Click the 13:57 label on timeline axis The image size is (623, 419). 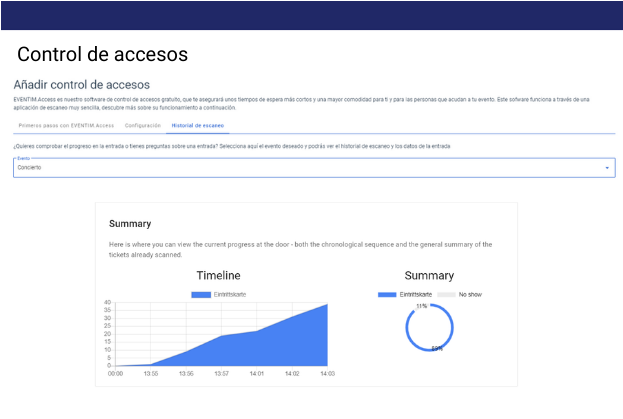(x=221, y=374)
